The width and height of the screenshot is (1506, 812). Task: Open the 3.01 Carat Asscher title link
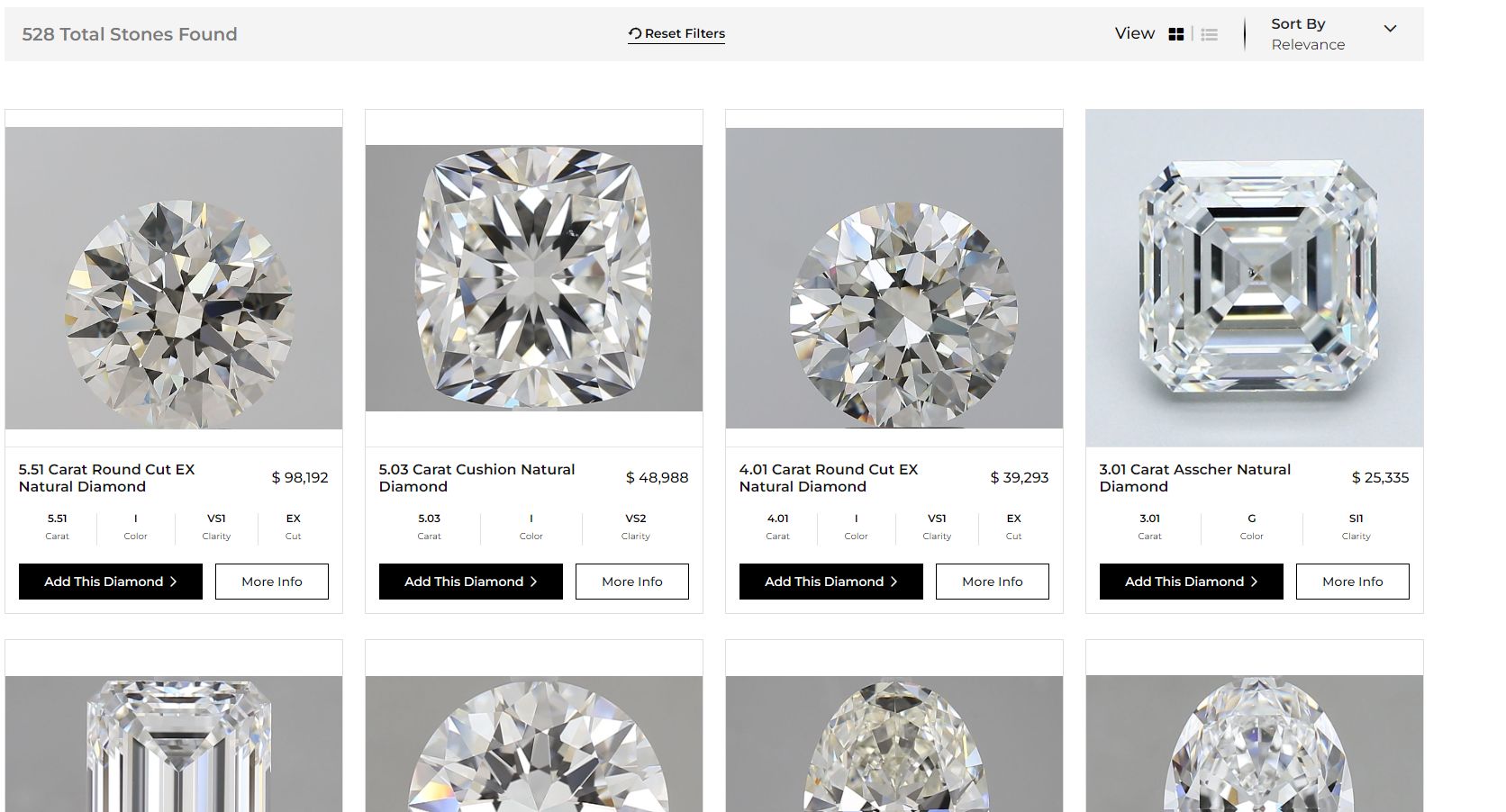(1194, 478)
